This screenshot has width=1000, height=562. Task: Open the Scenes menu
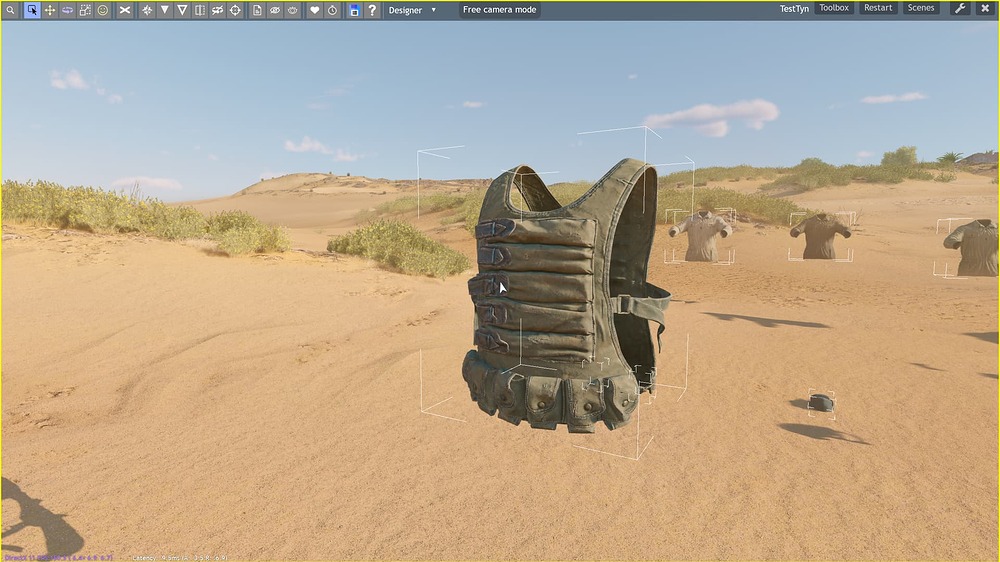pyautogui.click(x=921, y=8)
